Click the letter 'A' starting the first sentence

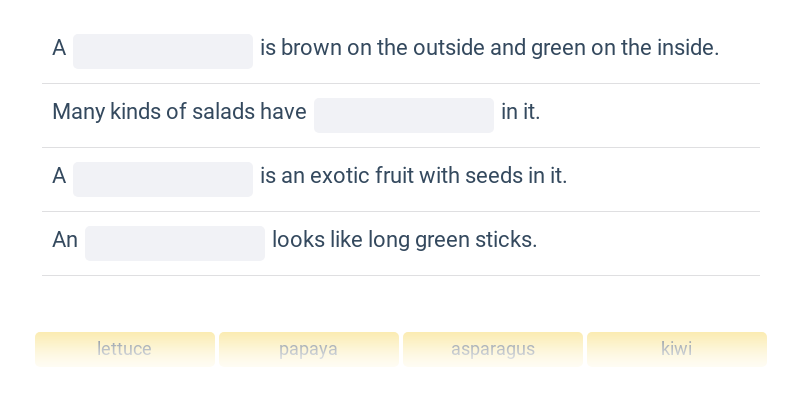pyautogui.click(x=59, y=48)
